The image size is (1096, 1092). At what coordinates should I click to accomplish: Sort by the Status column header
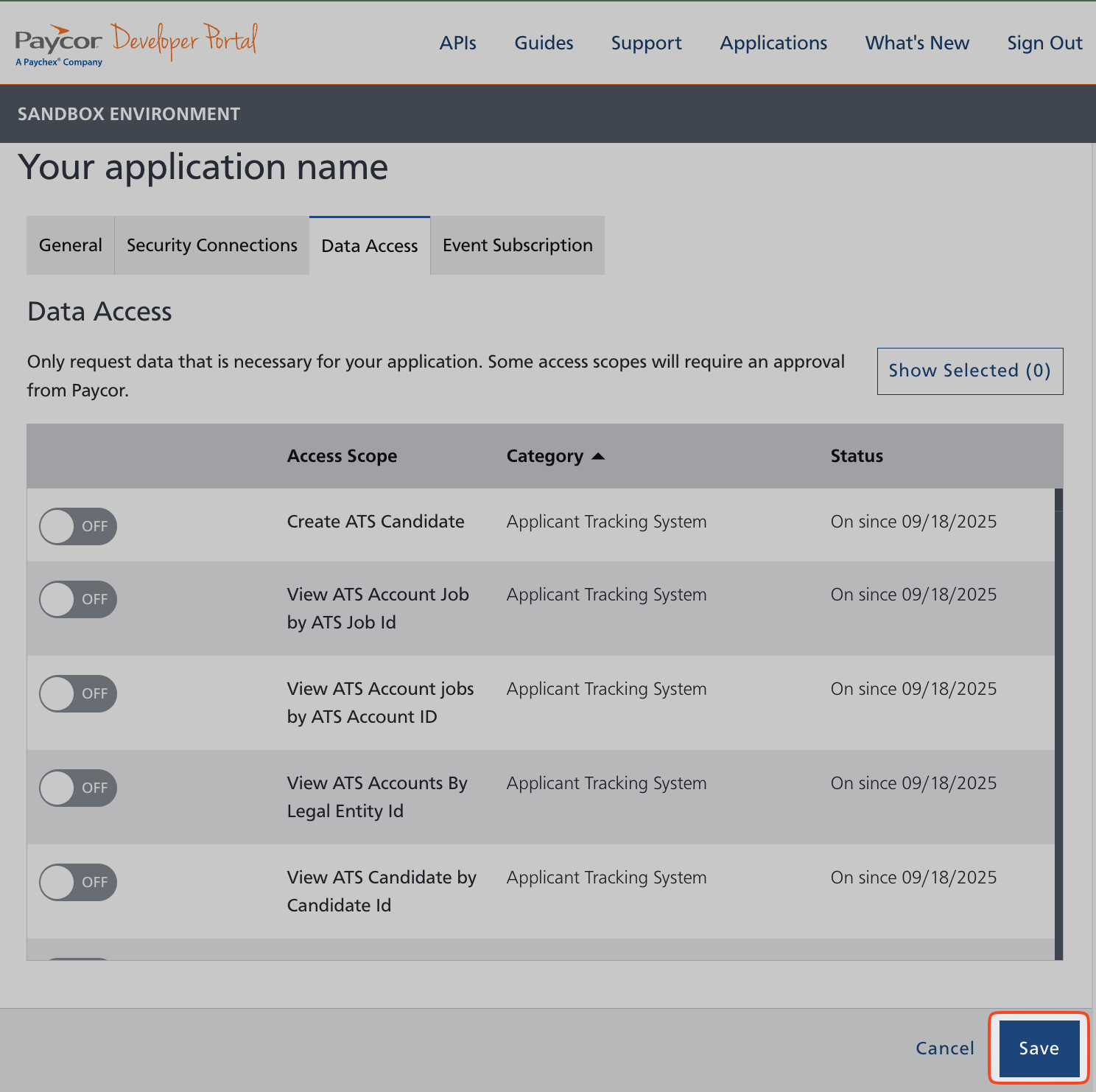[856, 456]
